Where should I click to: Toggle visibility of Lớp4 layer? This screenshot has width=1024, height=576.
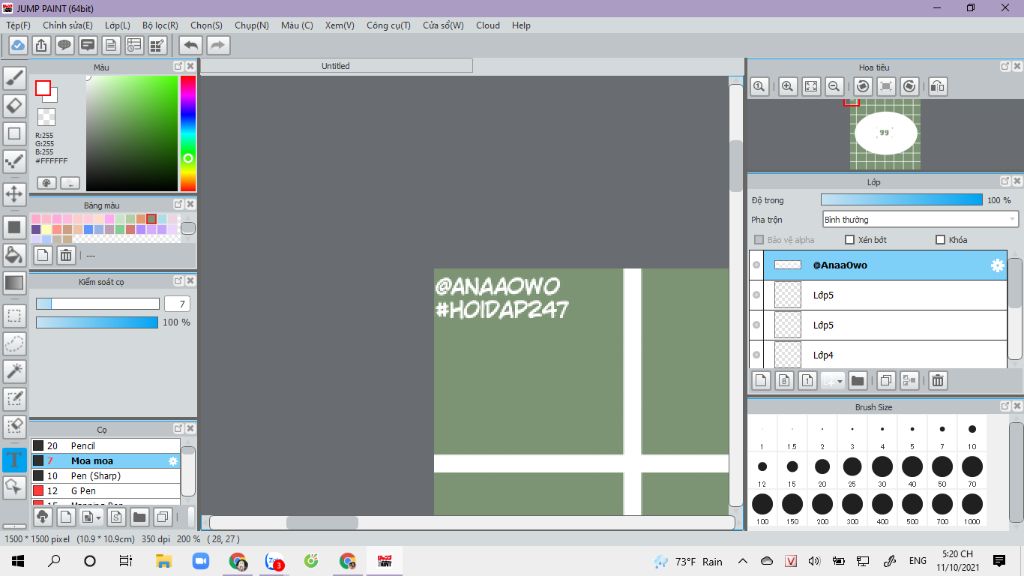(x=756, y=355)
